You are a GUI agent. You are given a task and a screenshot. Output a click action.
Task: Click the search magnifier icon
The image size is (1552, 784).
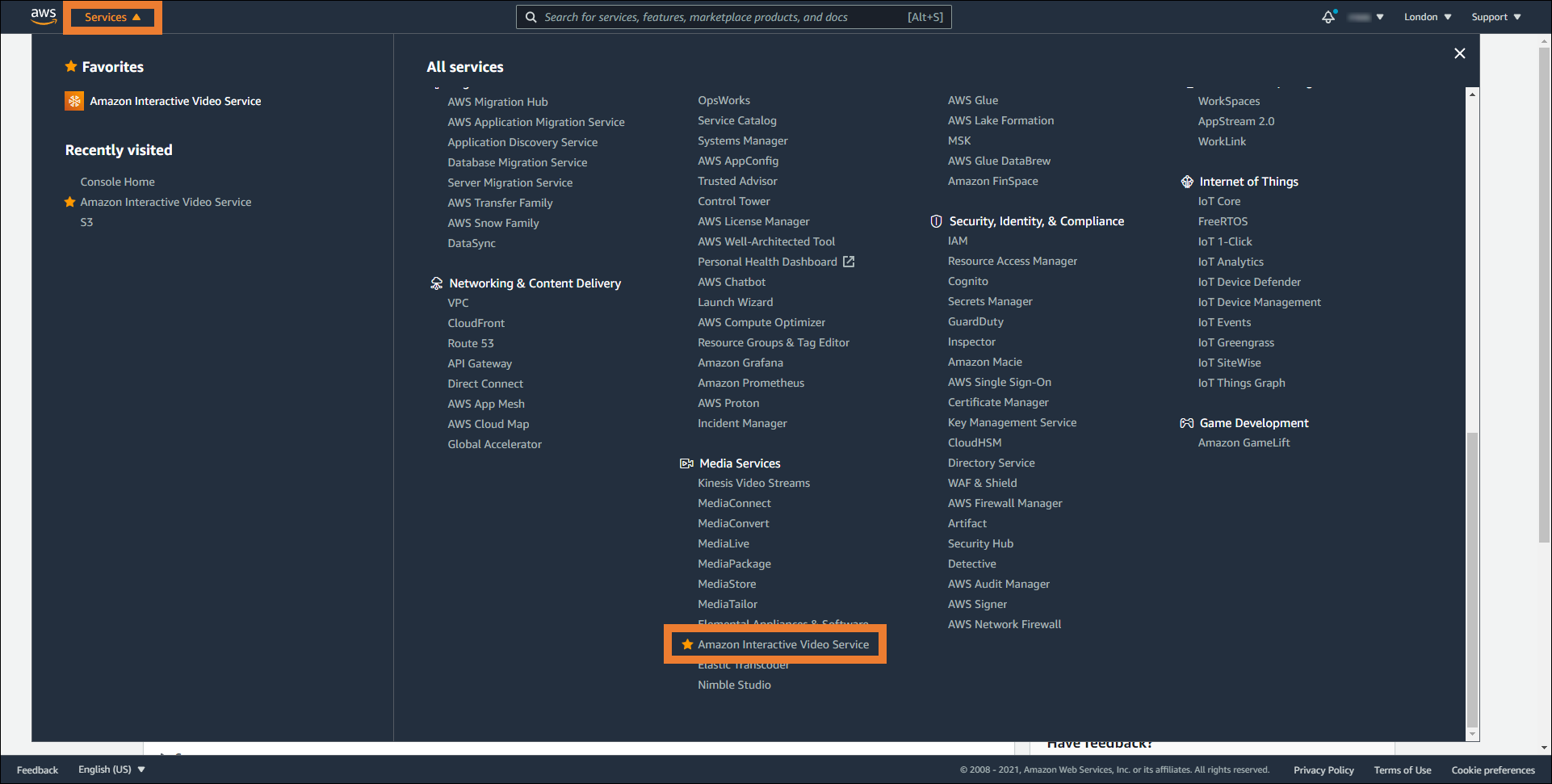pyautogui.click(x=531, y=17)
